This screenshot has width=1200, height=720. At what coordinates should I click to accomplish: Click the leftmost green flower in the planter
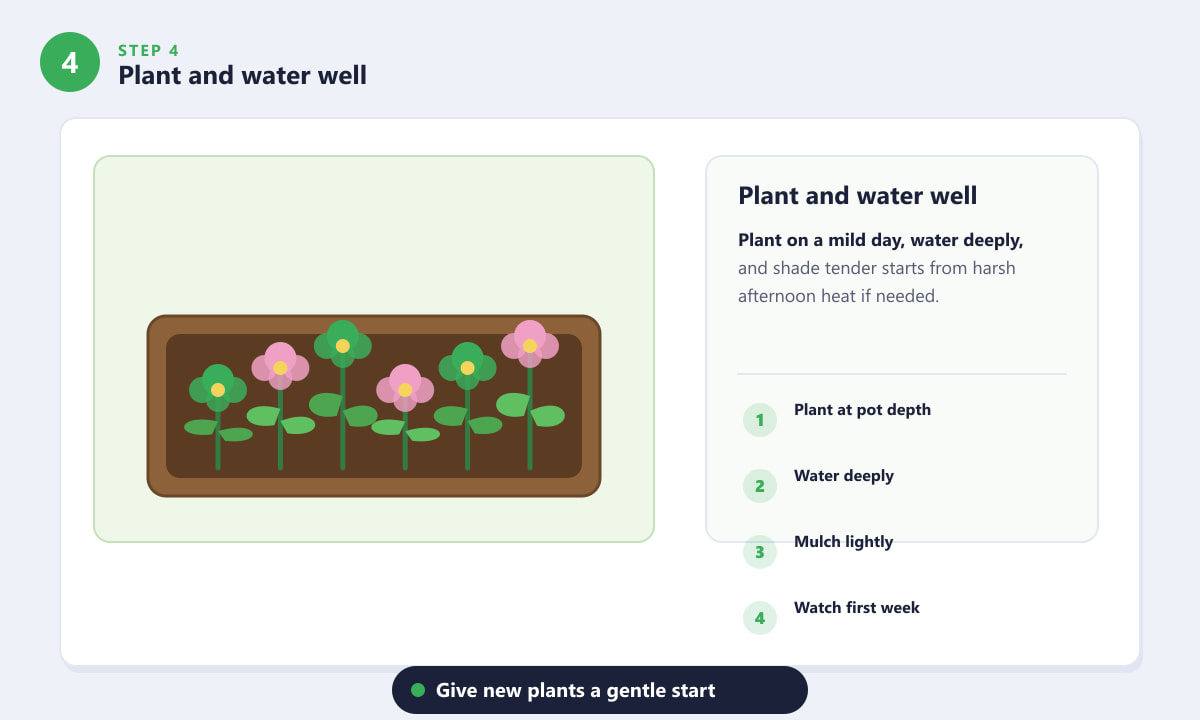[x=218, y=389]
